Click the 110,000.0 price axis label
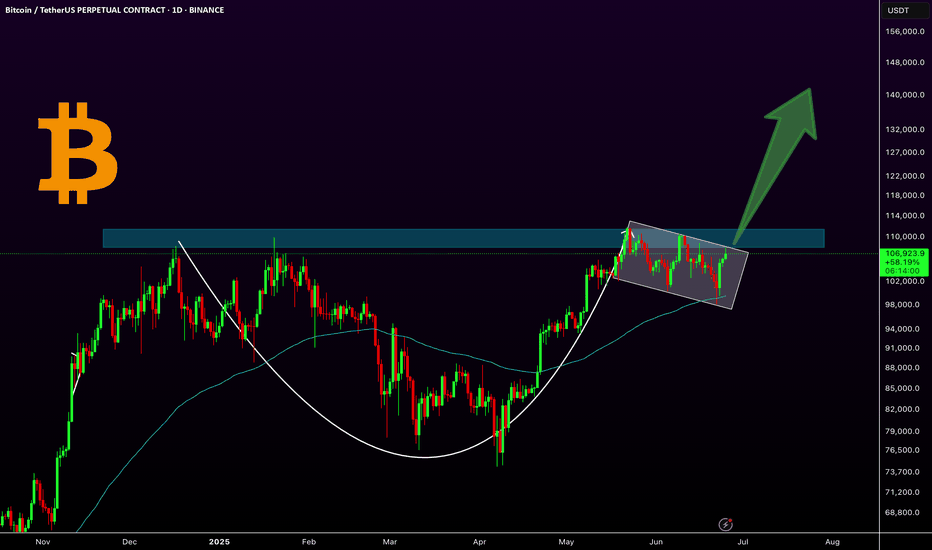 pyautogui.click(x=905, y=237)
